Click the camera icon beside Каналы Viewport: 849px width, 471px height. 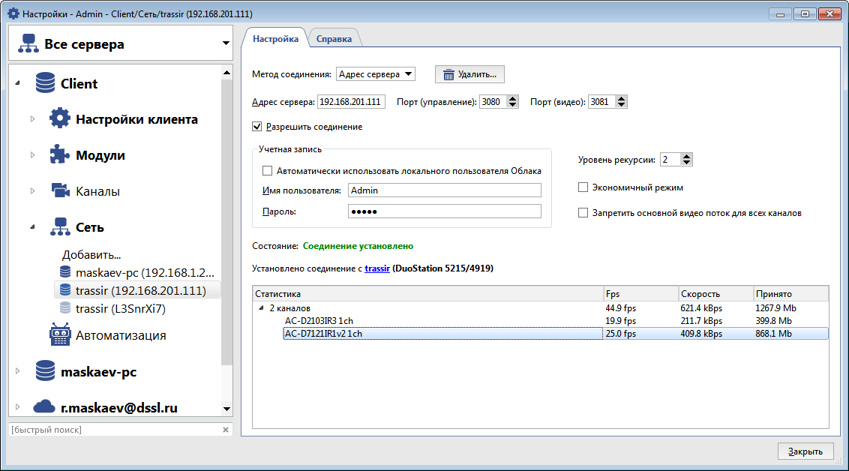pos(60,191)
